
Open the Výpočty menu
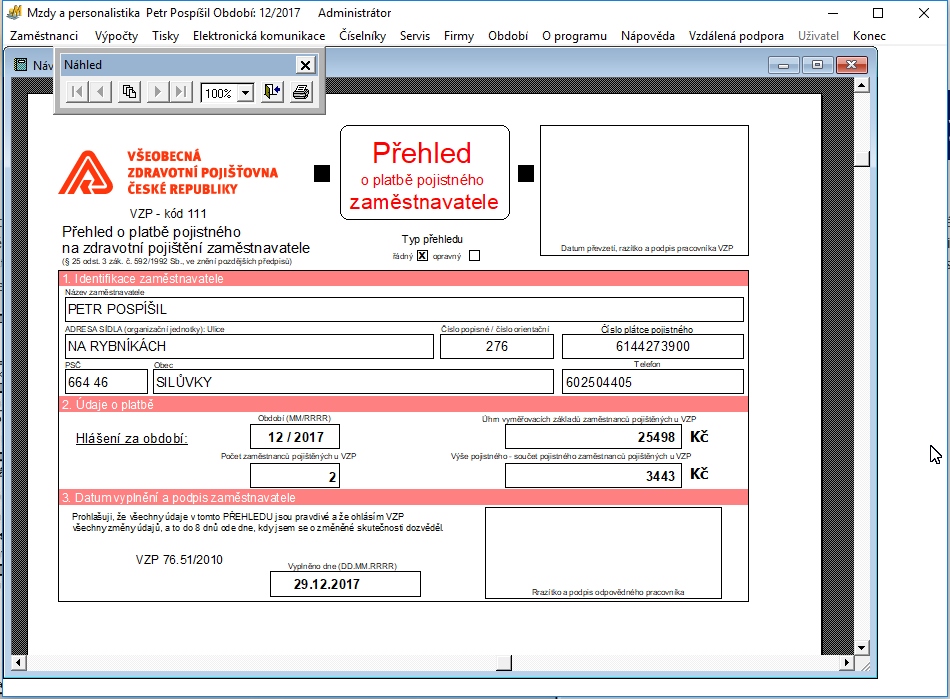click(116, 36)
